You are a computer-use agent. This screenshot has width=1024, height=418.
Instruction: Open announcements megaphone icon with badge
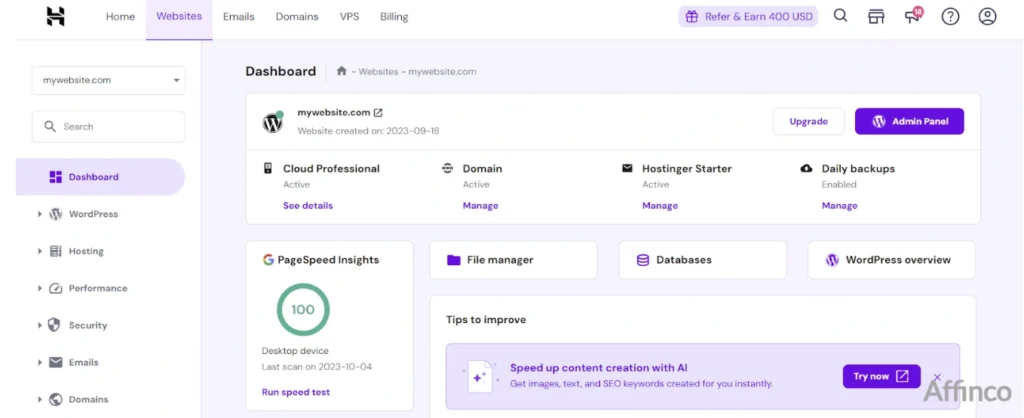pyautogui.click(x=914, y=16)
